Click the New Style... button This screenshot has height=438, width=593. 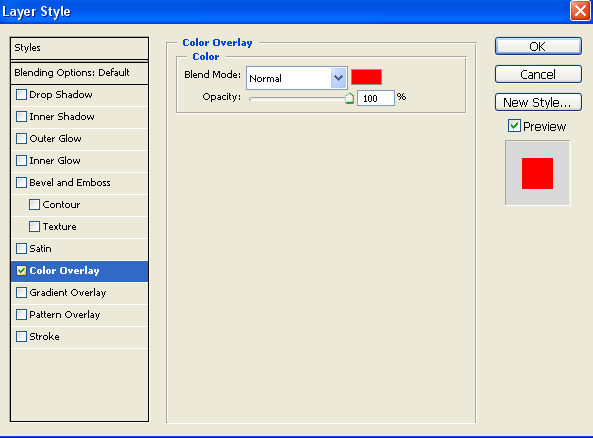(x=538, y=103)
